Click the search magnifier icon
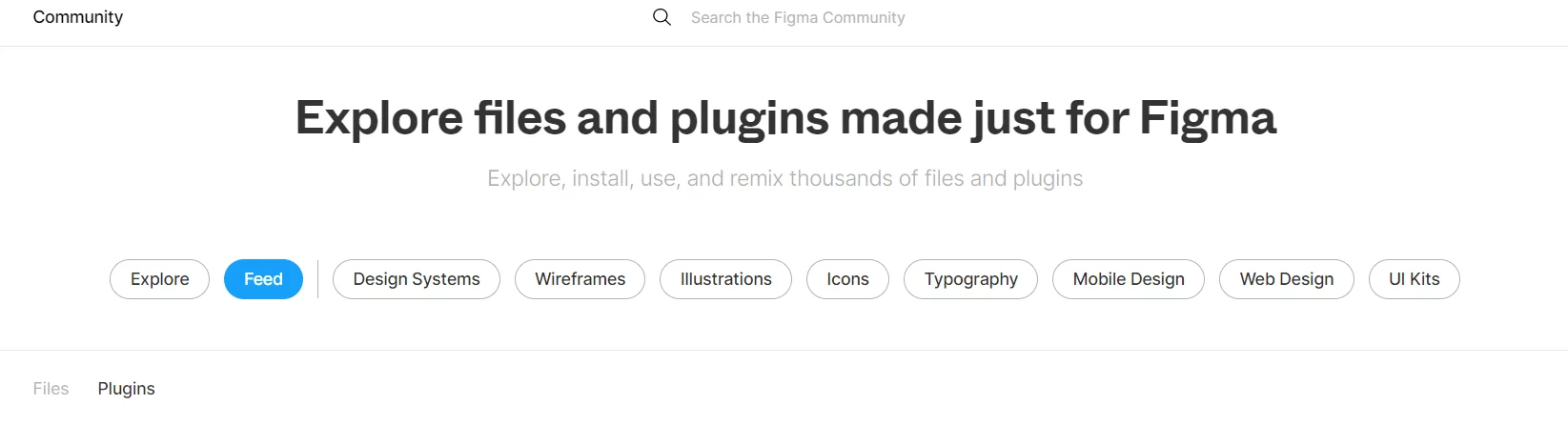The width and height of the screenshot is (1568, 445). tap(662, 17)
